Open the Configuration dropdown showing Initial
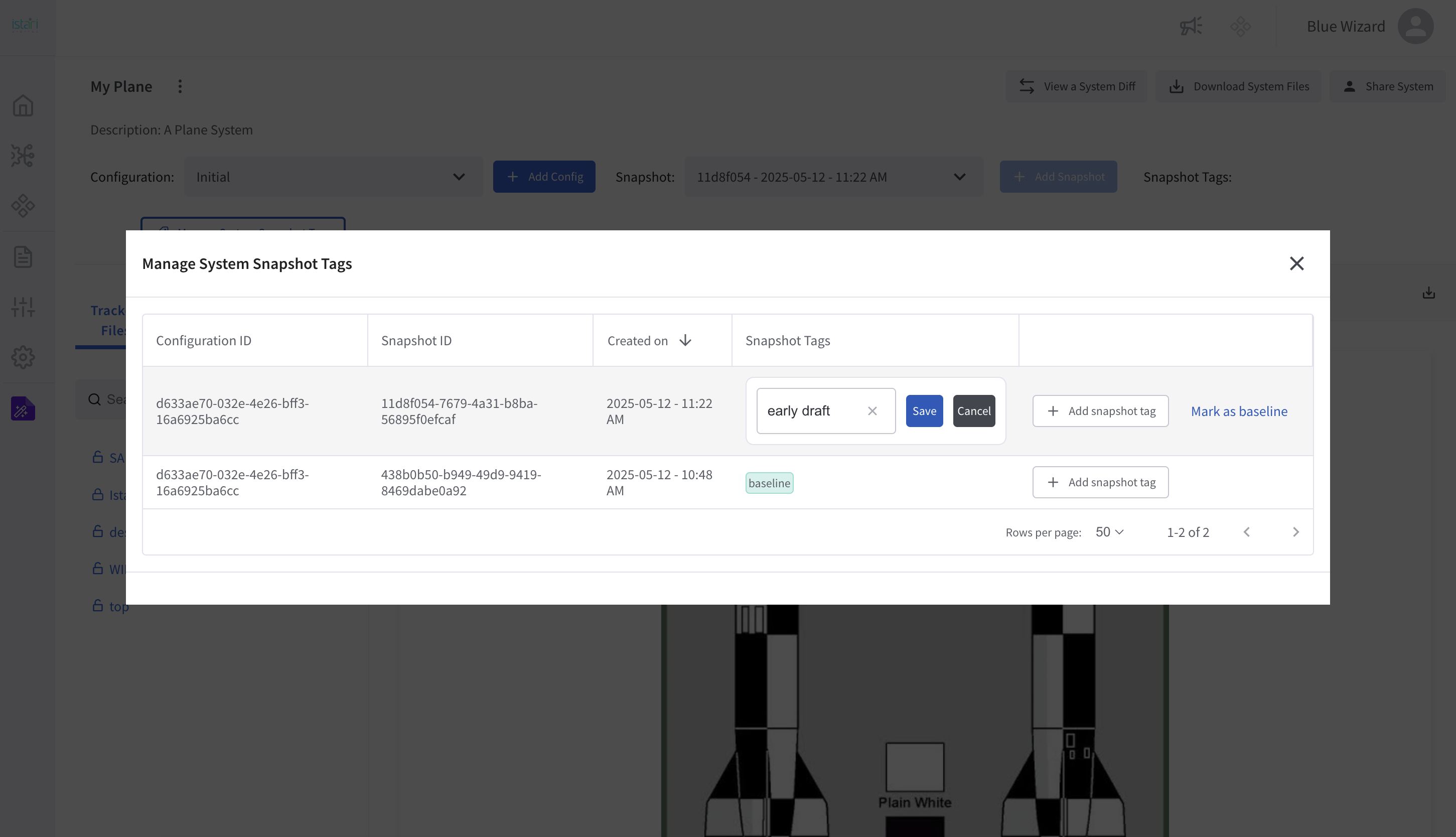This screenshot has height=837, width=1456. (x=333, y=177)
